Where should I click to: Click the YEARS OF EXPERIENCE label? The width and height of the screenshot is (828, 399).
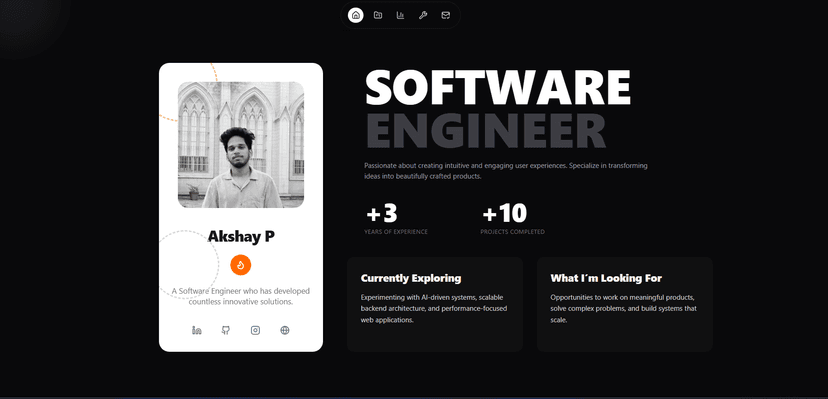(396, 232)
